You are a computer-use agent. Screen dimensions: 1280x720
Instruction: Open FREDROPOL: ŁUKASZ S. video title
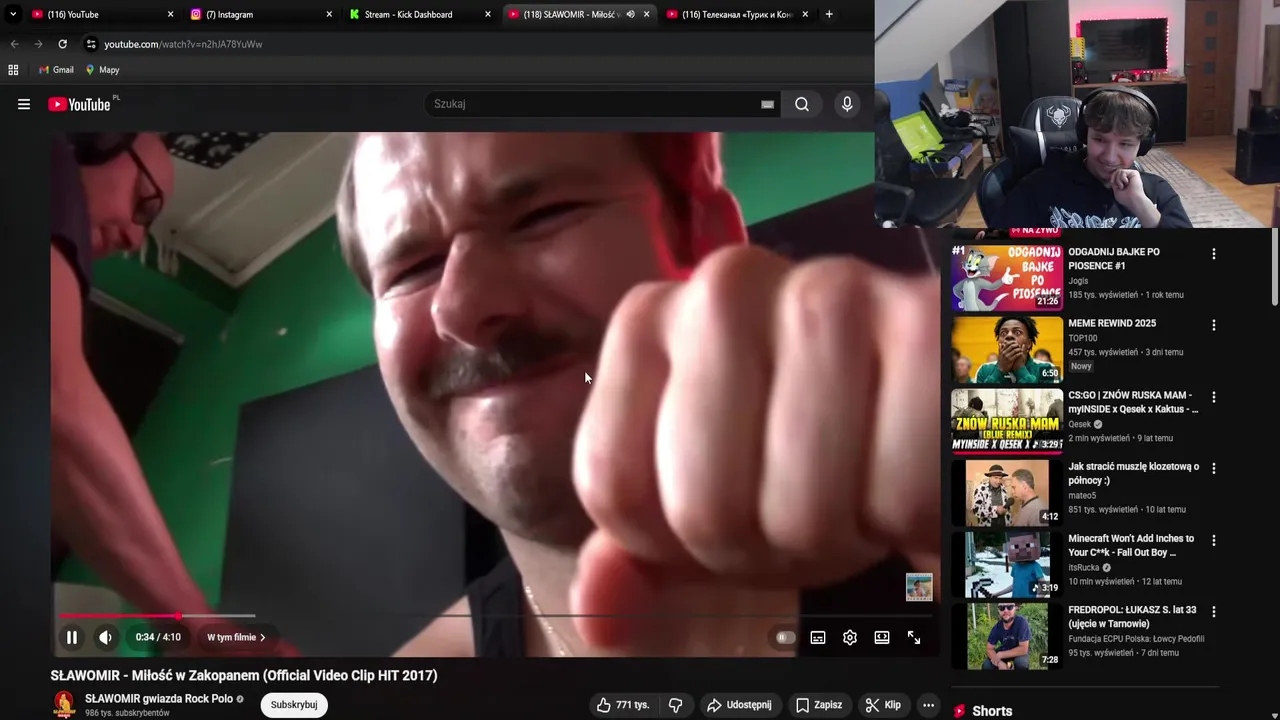pyautogui.click(x=1132, y=617)
